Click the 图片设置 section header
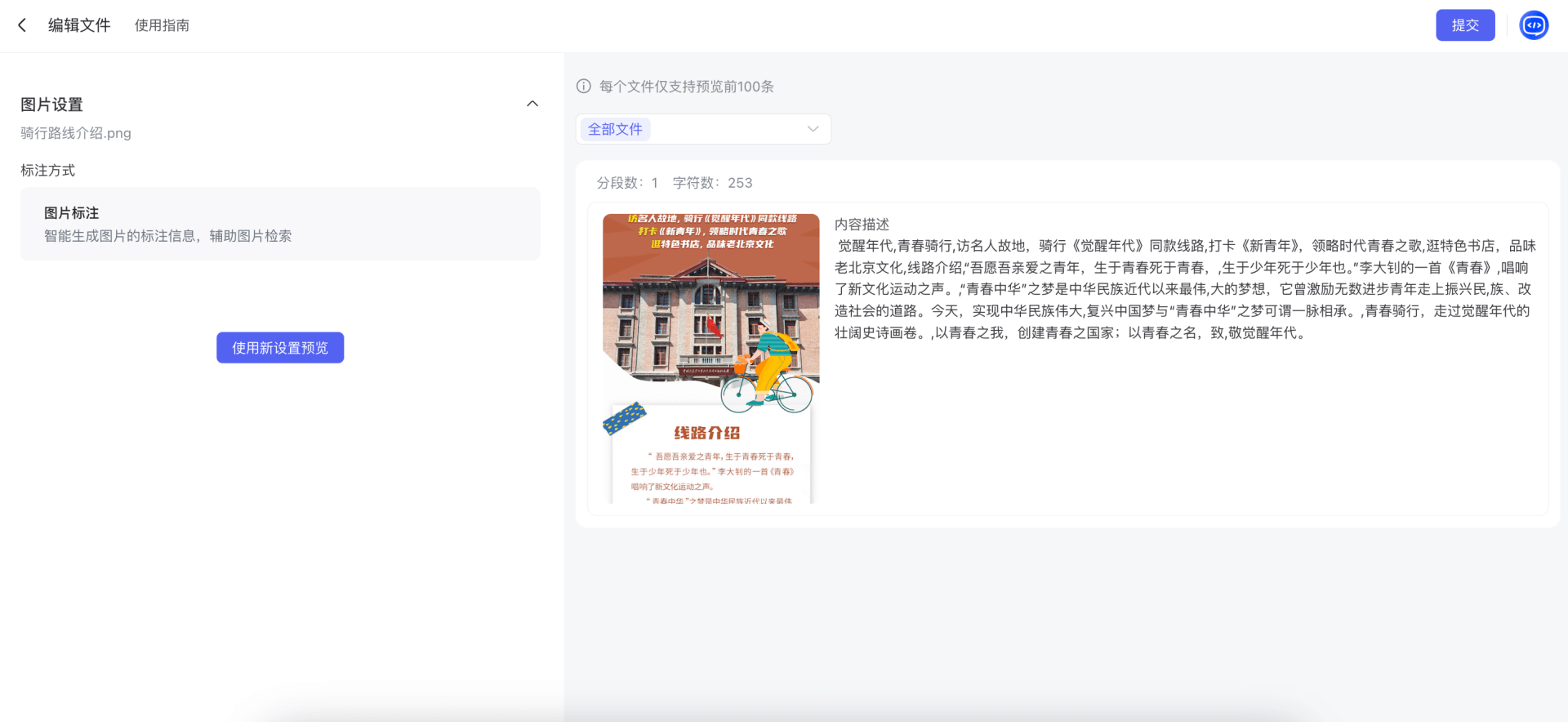This screenshot has width=1568, height=722. [52, 105]
